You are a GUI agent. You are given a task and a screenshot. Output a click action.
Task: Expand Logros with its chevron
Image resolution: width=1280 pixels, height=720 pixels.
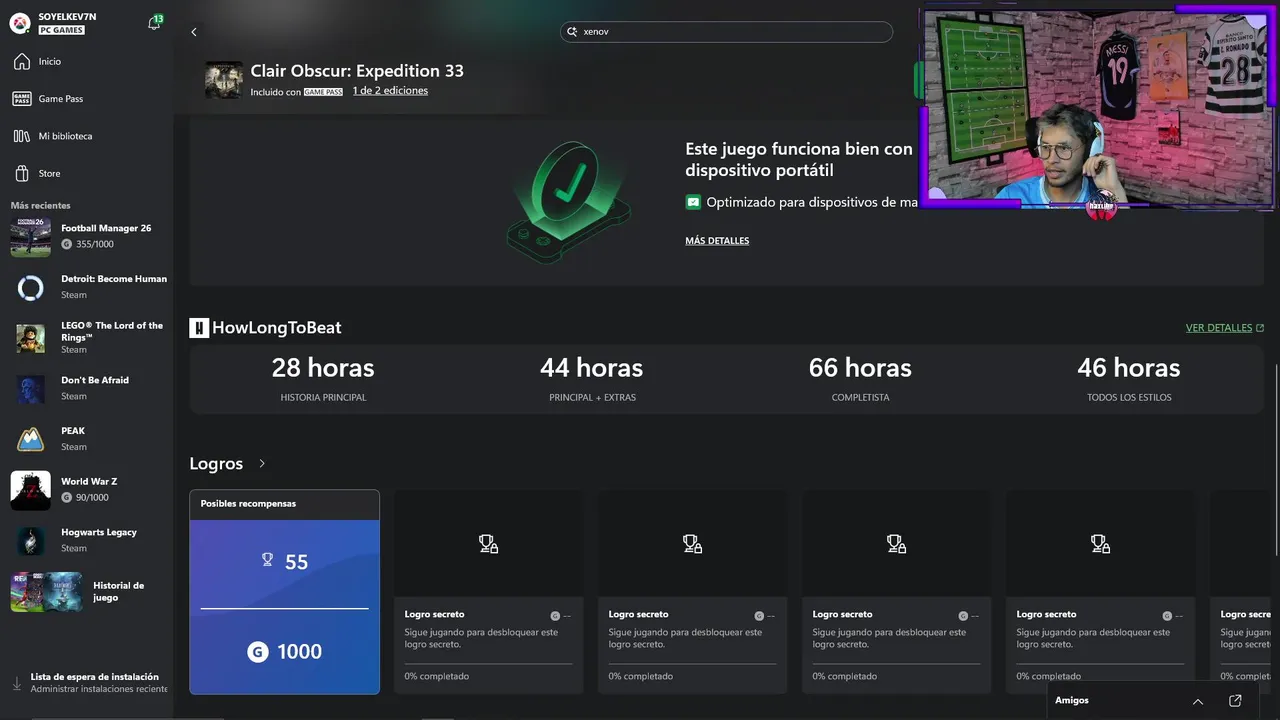point(262,464)
